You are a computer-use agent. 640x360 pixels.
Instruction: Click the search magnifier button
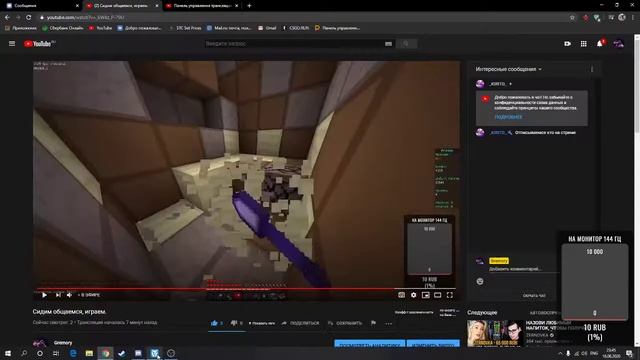[406, 44]
